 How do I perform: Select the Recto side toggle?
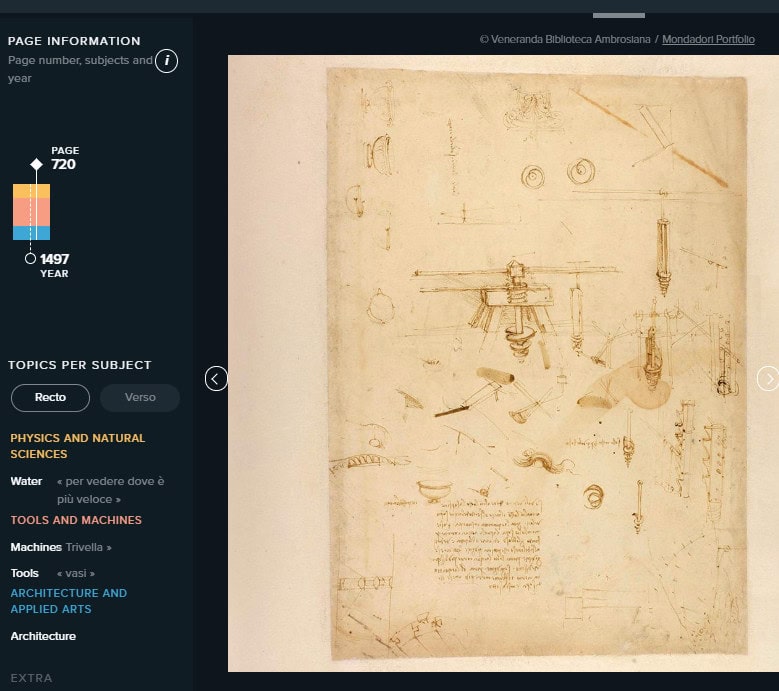pos(50,397)
